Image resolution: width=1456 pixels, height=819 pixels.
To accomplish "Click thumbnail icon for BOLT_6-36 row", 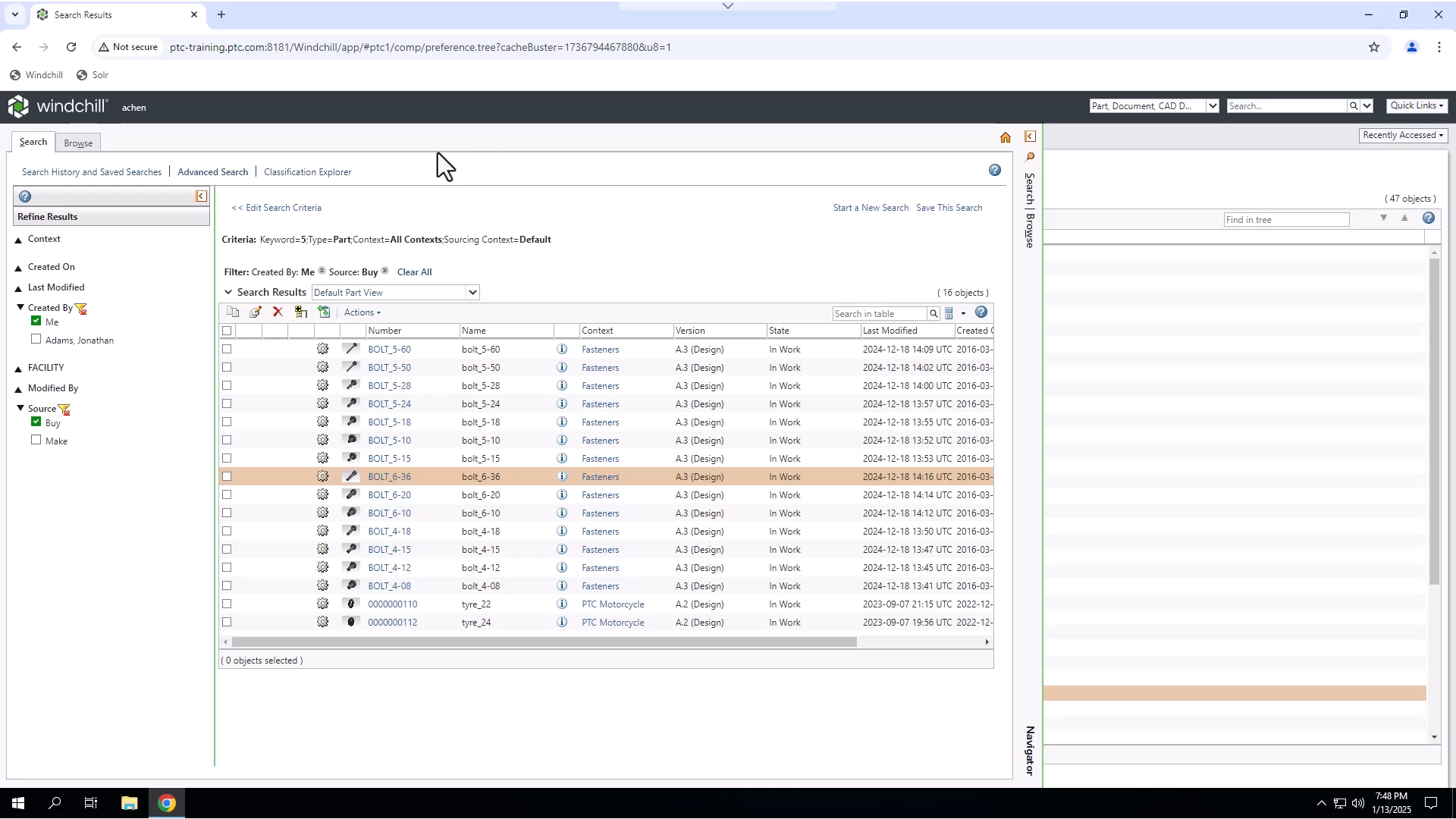I will click(350, 477).
